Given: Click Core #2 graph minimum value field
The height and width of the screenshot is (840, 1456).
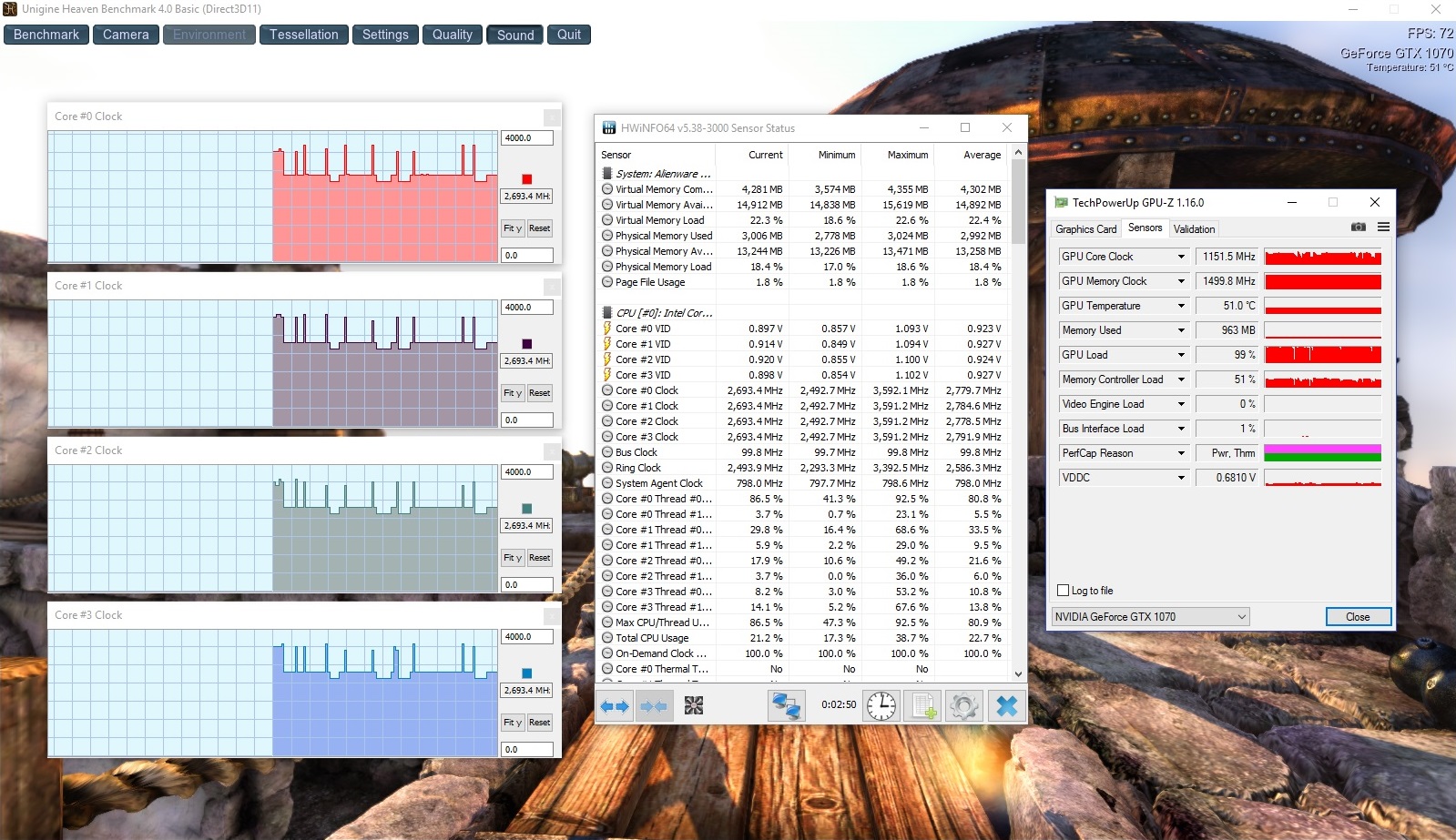Looking at the screenshot, I should click(526, 585).
